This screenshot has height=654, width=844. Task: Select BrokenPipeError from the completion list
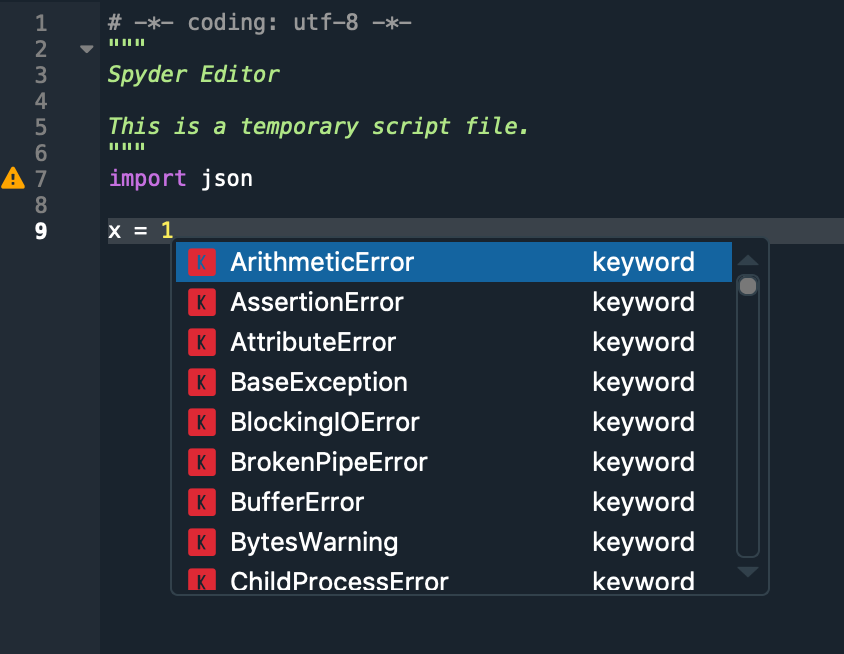tap(327, 461)
